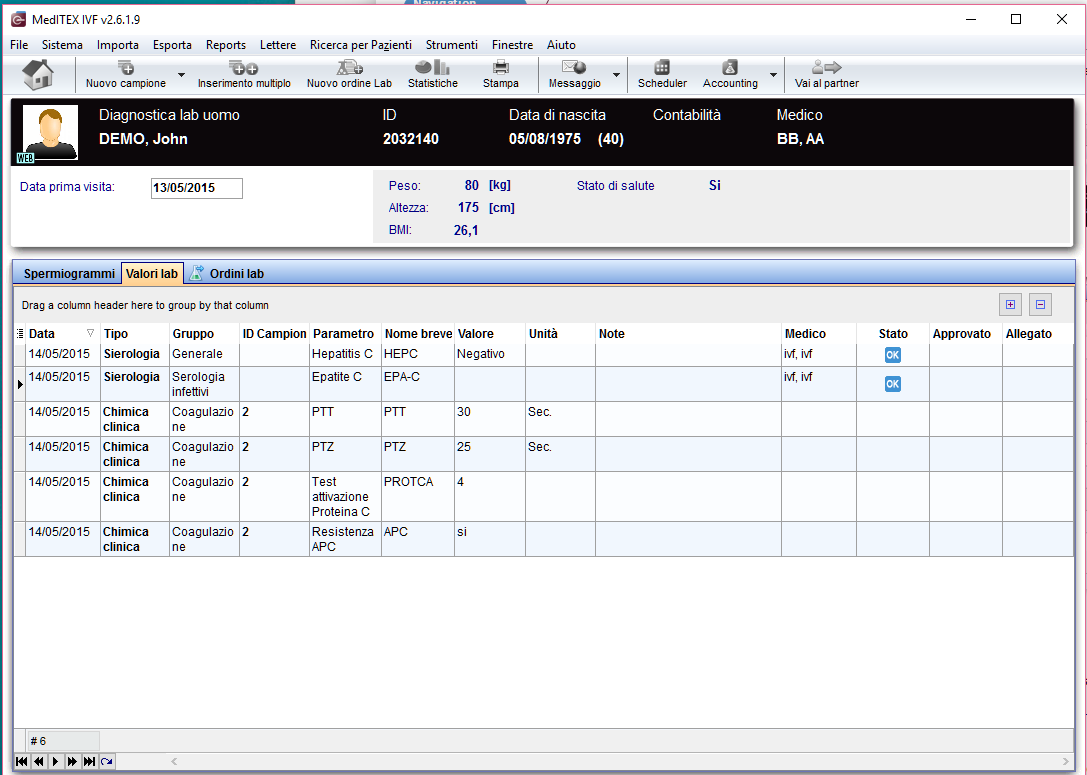Select the current row indicator arrow

pos(20,384)
